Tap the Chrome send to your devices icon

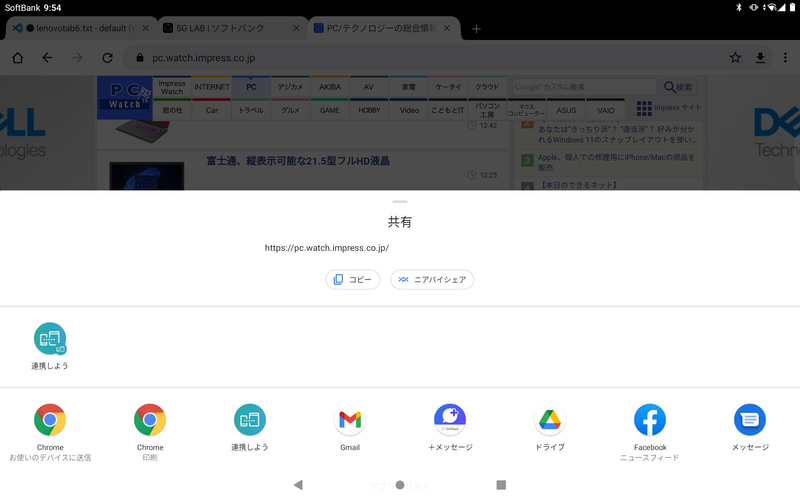(50, 419)
